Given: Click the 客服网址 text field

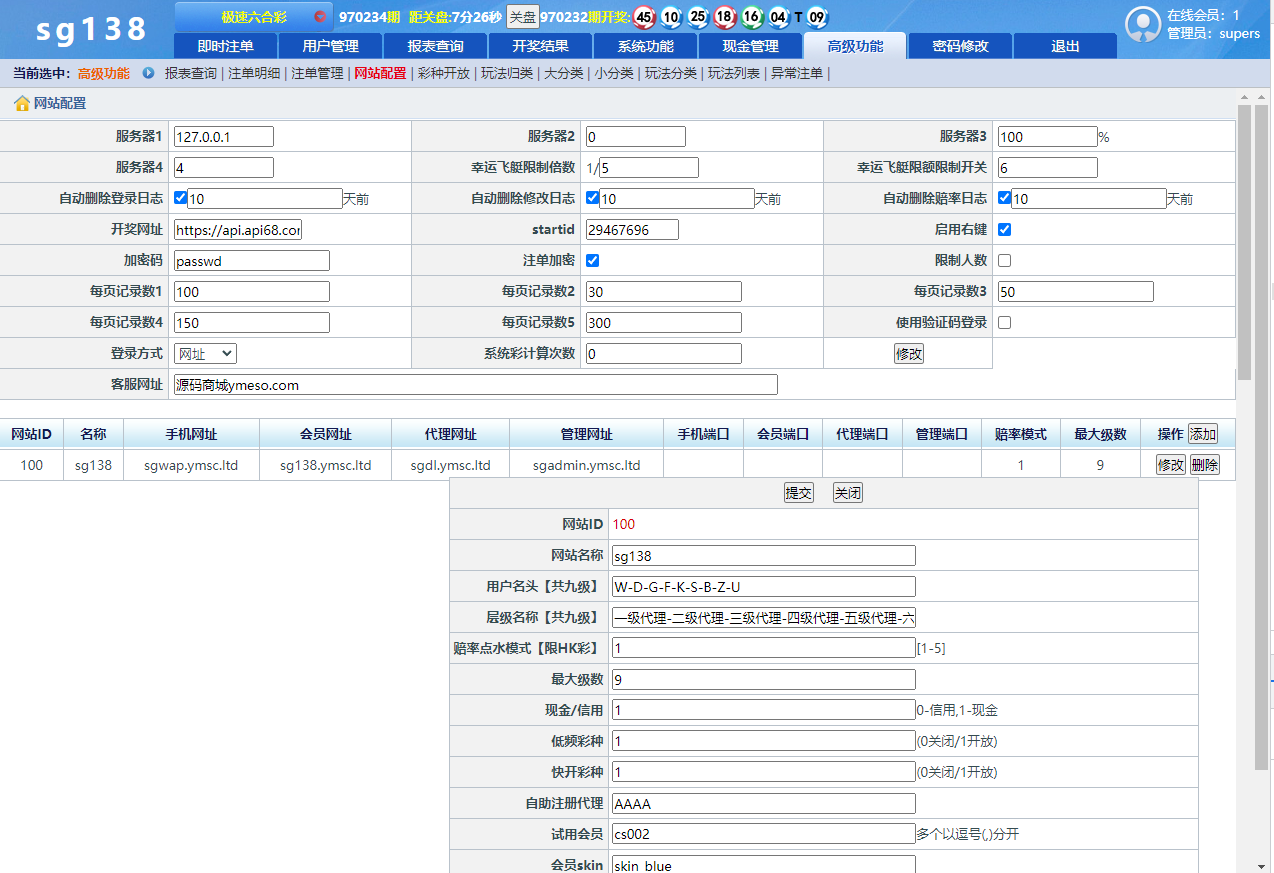Looking at the screenshot, I should (475, 385).
